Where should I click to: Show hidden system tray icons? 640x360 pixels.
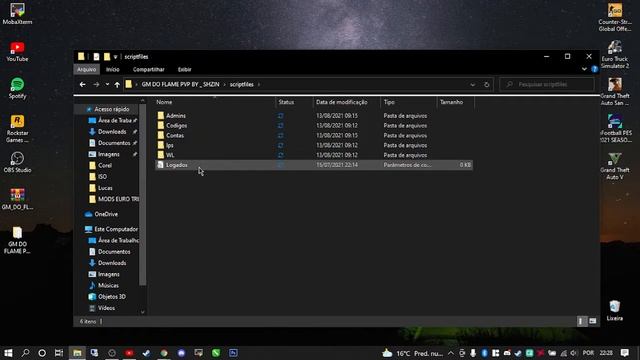(451, 353)
